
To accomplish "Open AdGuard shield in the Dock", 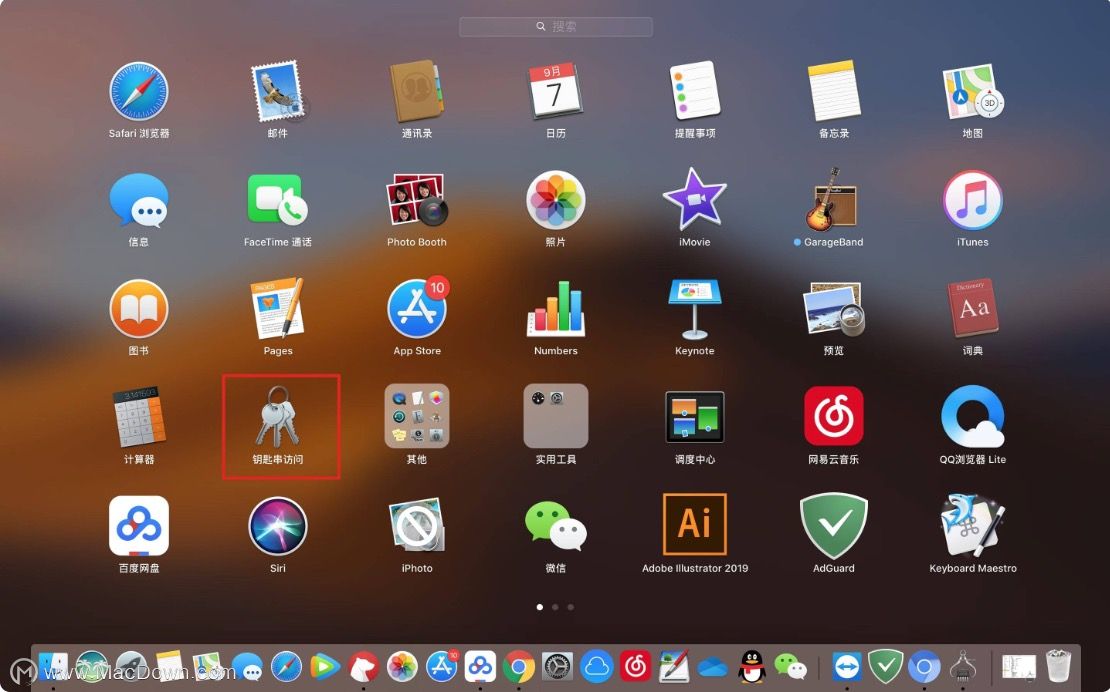I will [x=886, y=667].
